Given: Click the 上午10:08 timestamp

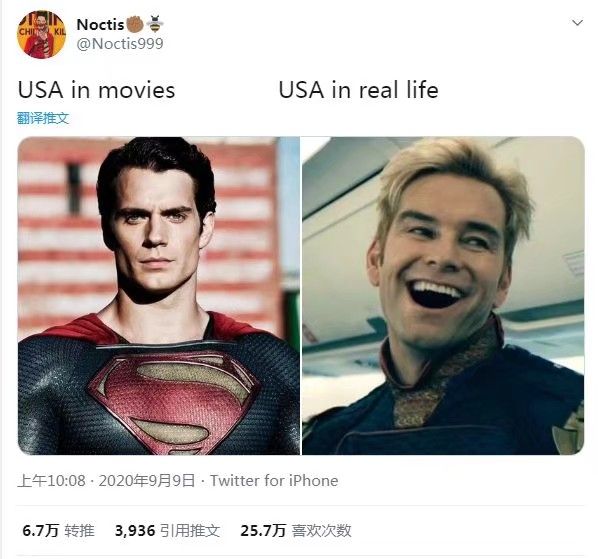Looking at the screenshot, I should click(51, 480).
